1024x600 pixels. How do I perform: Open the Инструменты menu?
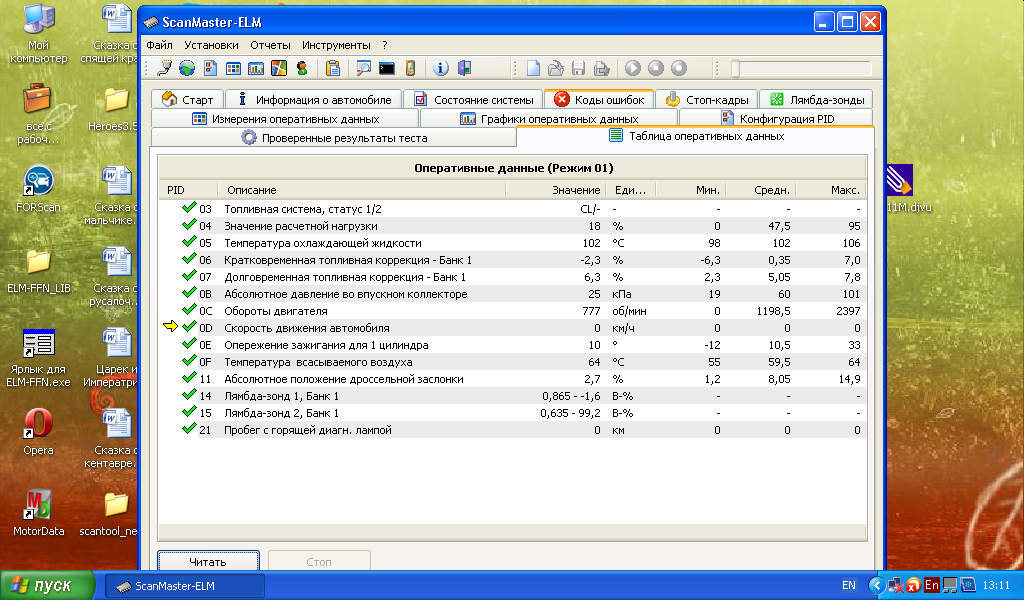click(x=336, y=45)
